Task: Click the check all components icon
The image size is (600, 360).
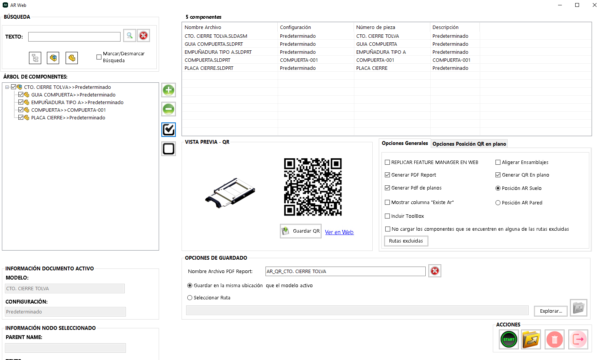Action: [168, 129]
